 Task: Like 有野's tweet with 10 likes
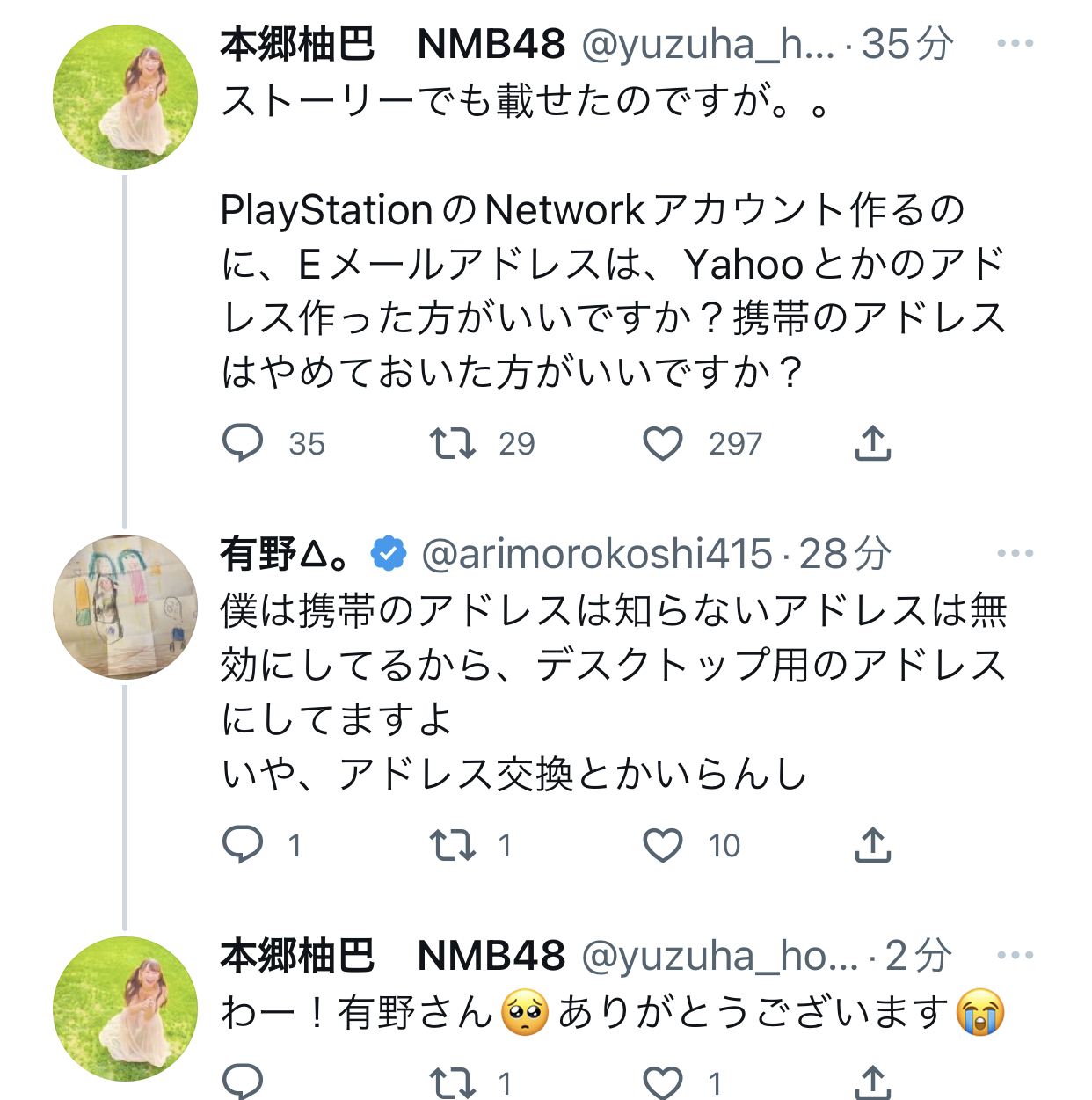coord(663,845)
